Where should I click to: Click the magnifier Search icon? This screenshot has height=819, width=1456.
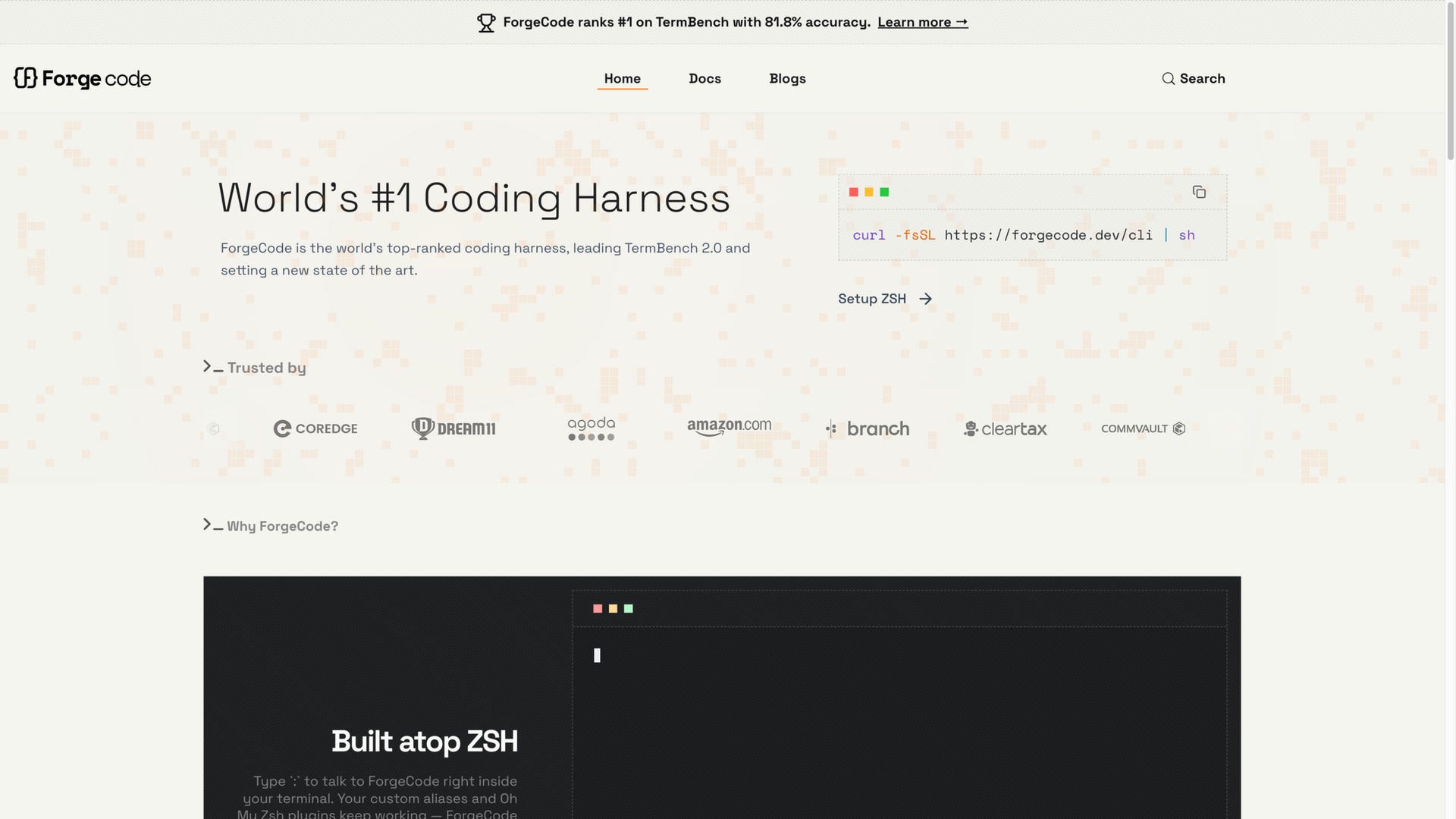point(1168,79)
